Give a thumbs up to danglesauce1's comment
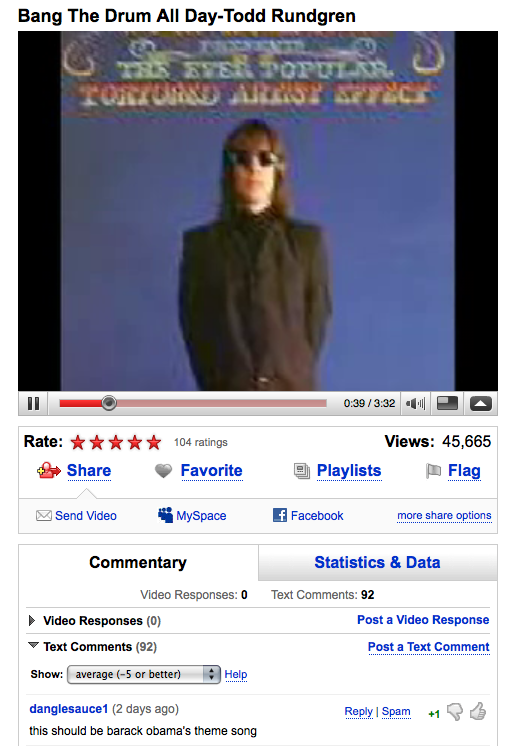Viewport: 513px width, 746px height. 478,711
